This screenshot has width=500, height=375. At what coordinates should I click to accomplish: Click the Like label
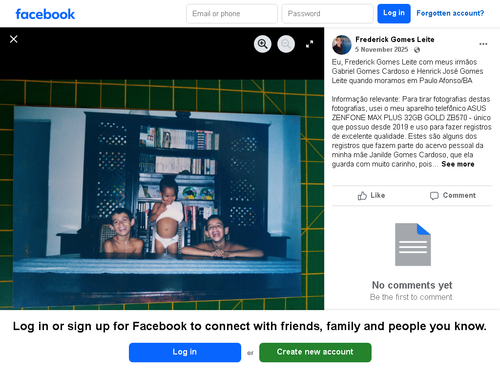pyautogui.click(x=378, y=195)
